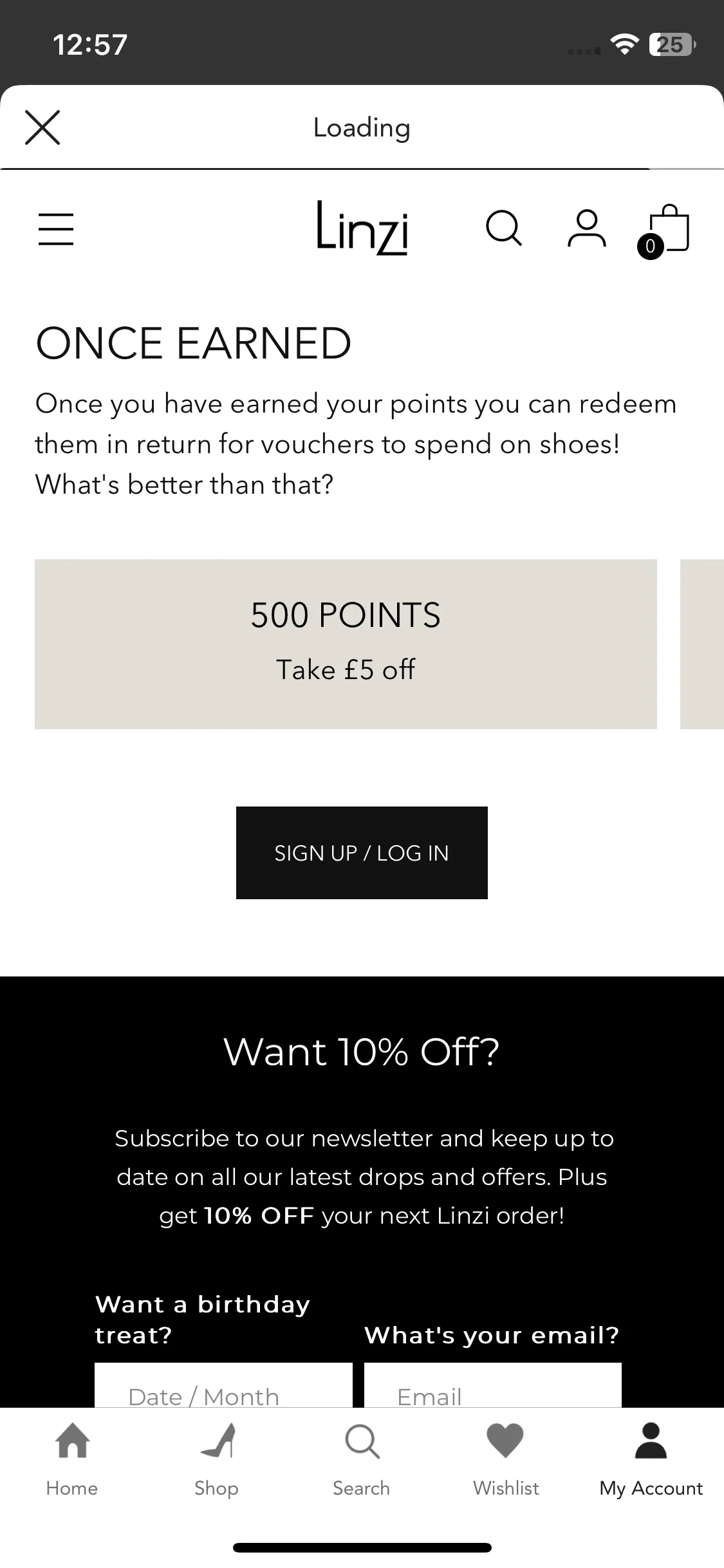Tap the Linzi logo
The width and height of the screenshot is (724, 1568).
(362, 228)
